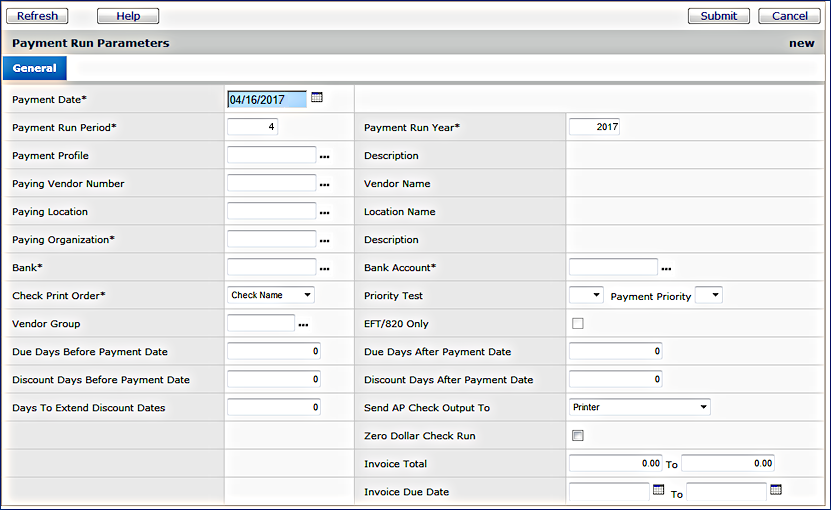This screenshot has height=510, width=831.
Task: Open the Payment Date calendar picker
Action: (x=317, y=98)
